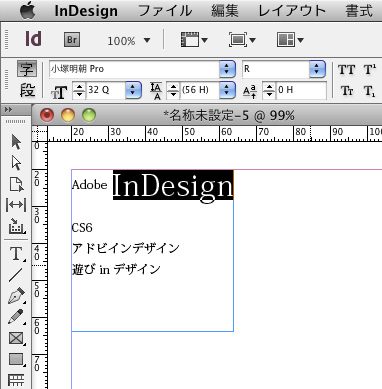Click the ruler origin corner box
This screenshot has height=389, width=382.
[40, 134]
